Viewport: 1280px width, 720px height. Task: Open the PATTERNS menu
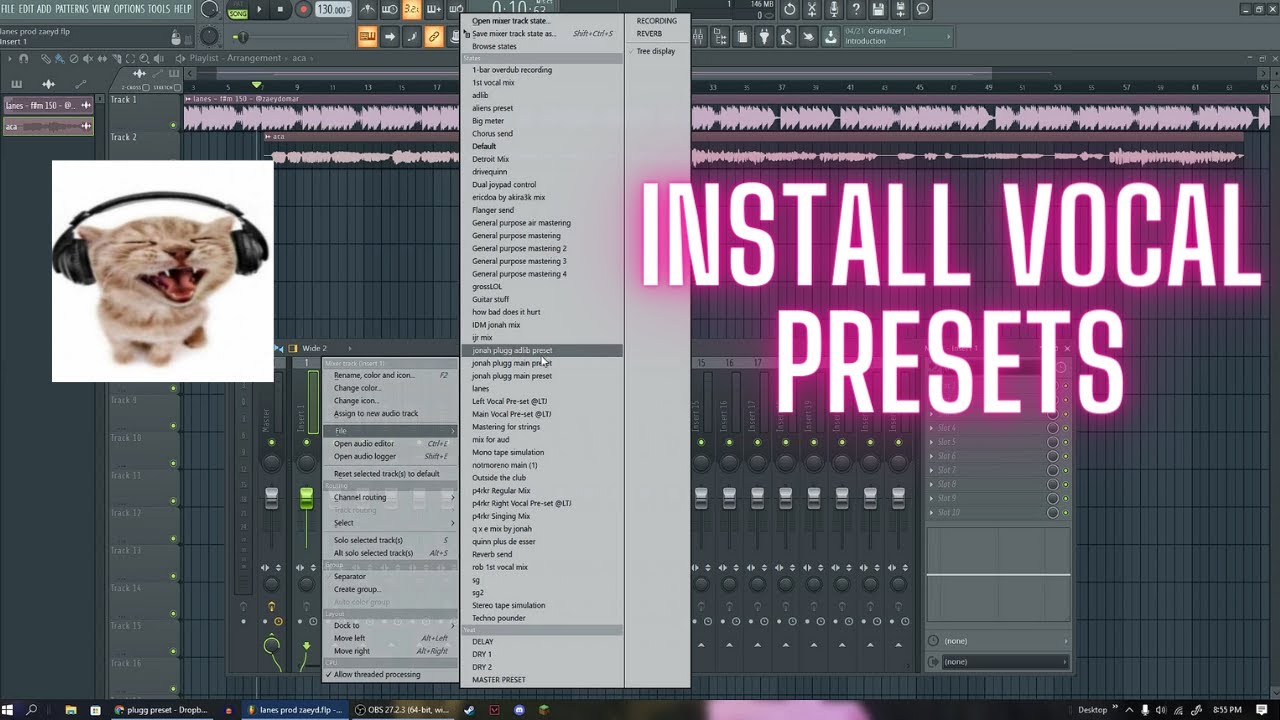(x=71, y=9)
